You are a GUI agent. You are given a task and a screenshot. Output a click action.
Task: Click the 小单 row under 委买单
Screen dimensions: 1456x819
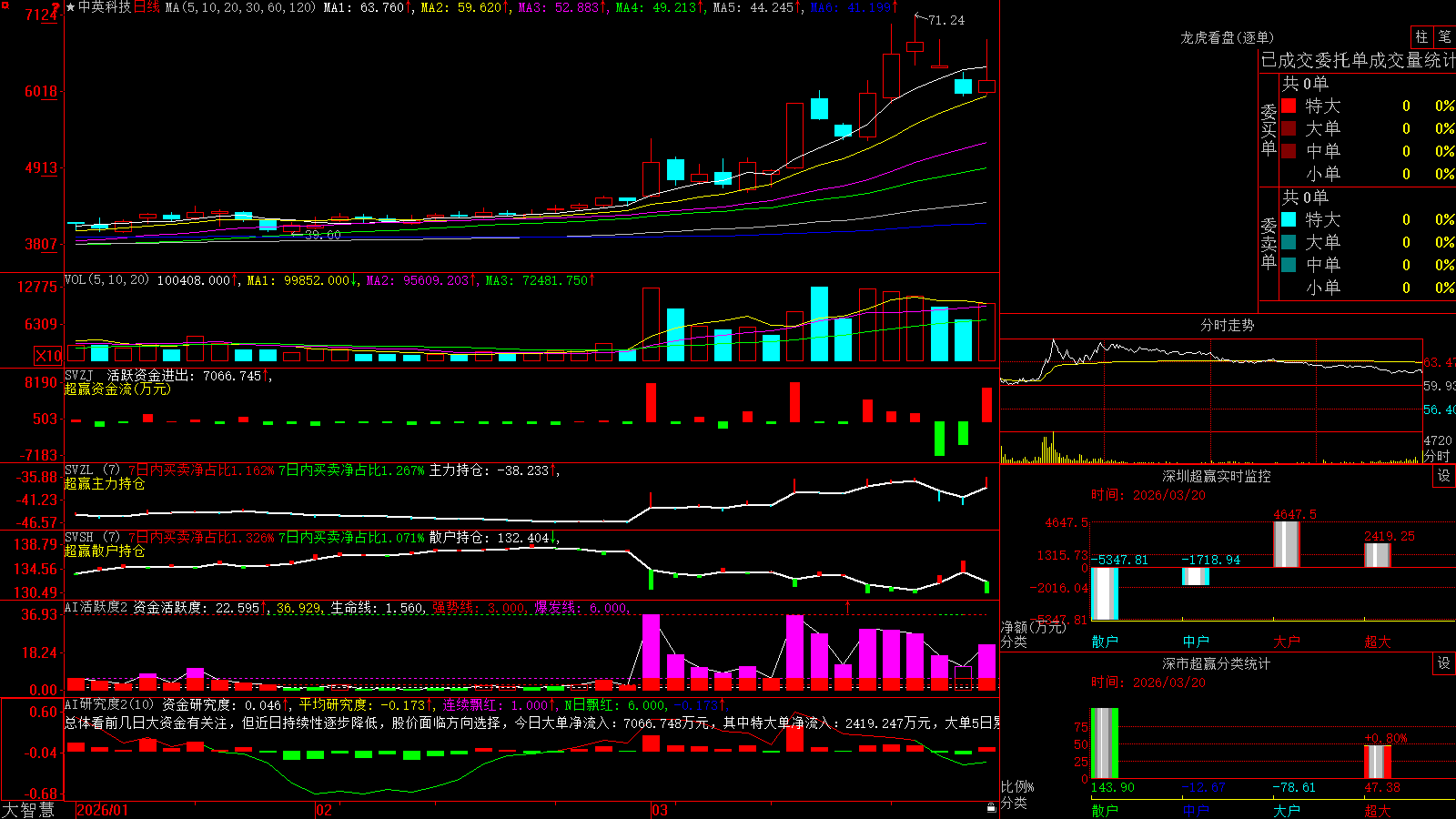pyautogui.click(x=1367, y=174)
